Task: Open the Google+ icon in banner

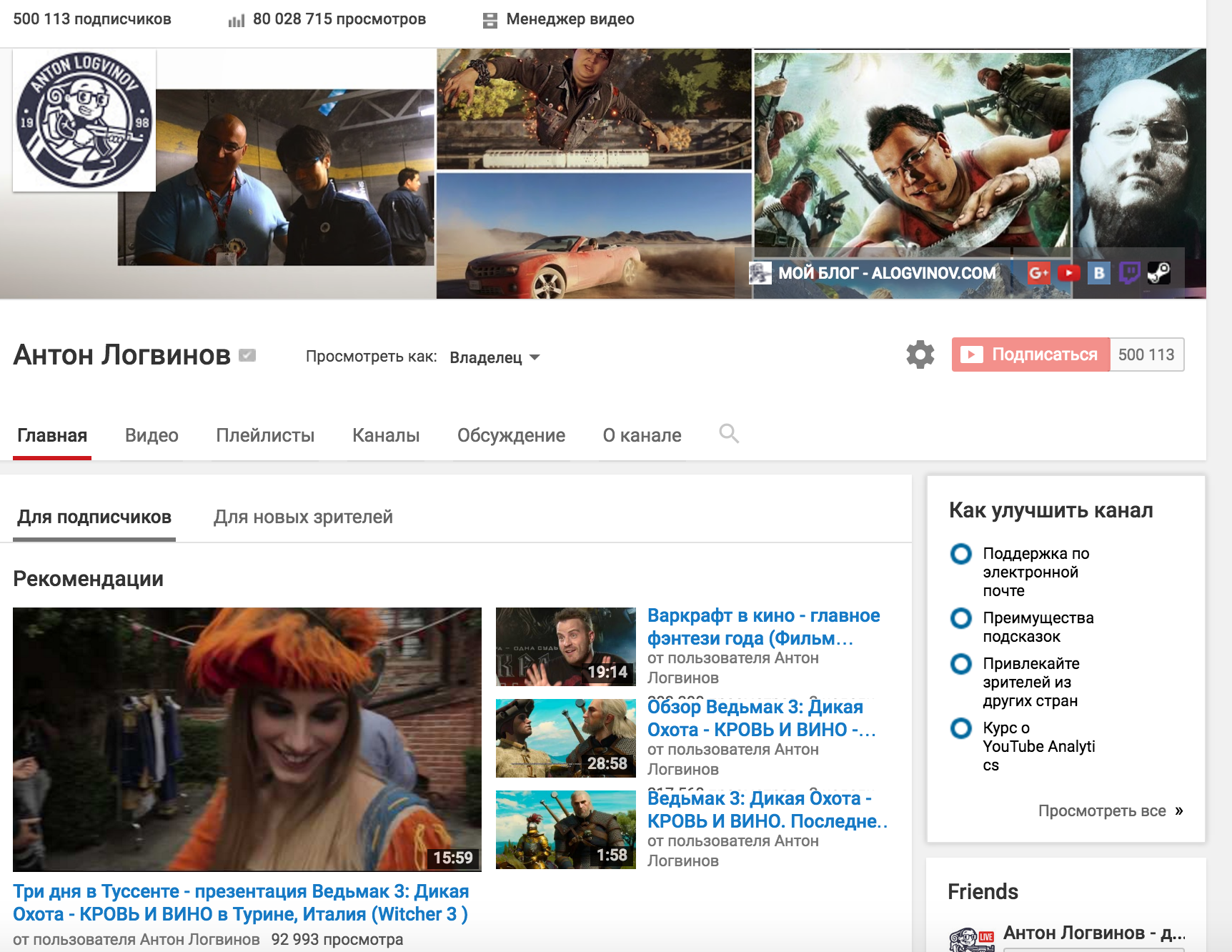Action: point(1038,272)
